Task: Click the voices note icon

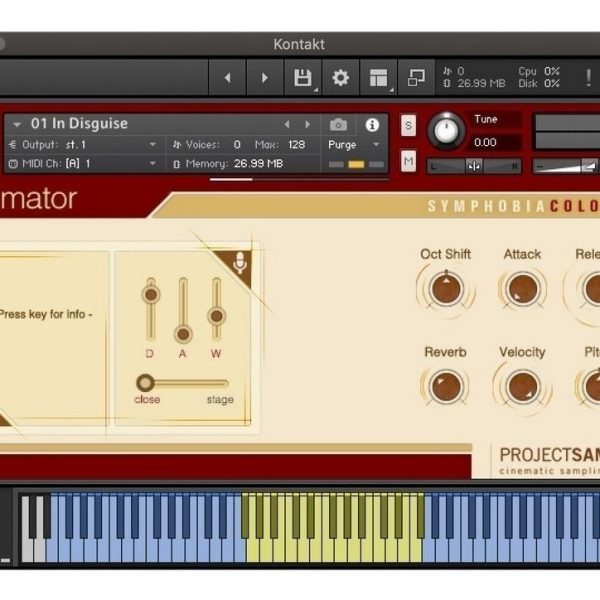Action: pos(176,145)
